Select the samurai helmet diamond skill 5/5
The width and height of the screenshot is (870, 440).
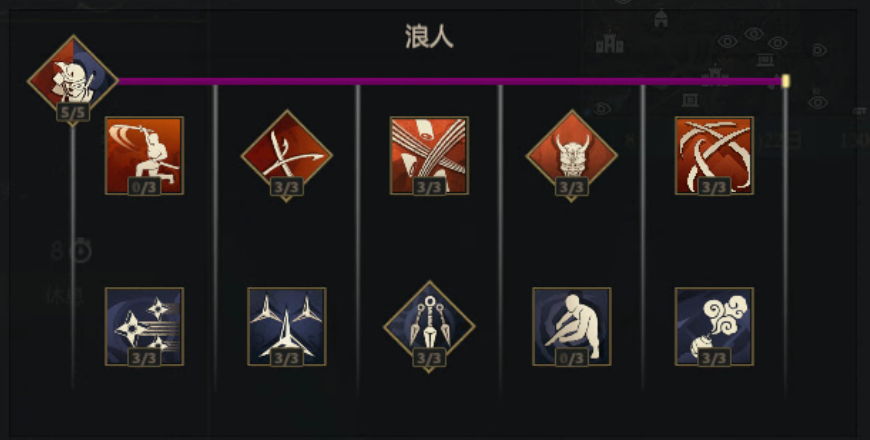(x=73, y=80)
